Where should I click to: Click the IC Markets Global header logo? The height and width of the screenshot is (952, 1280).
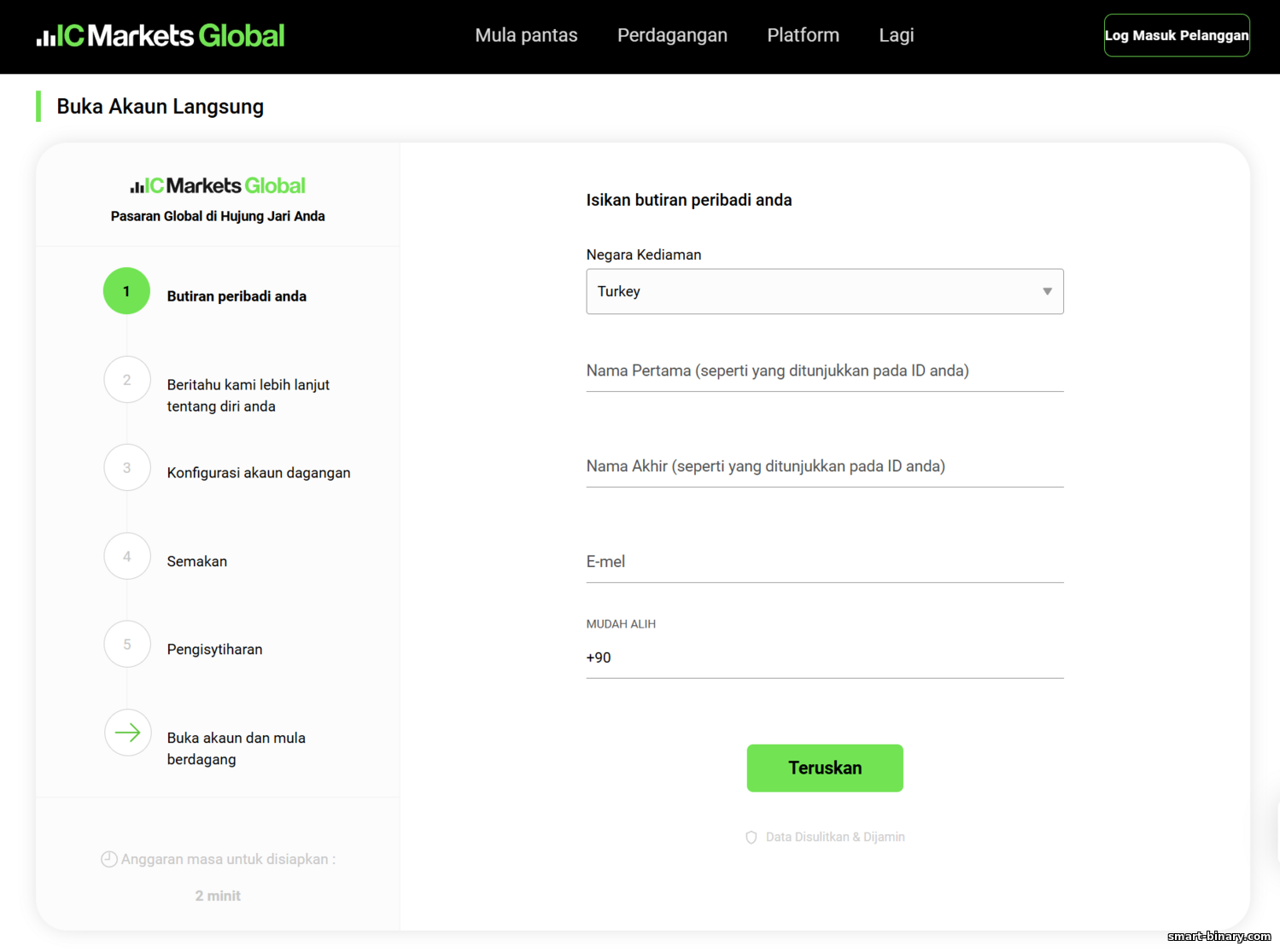(x=161, y=36)
